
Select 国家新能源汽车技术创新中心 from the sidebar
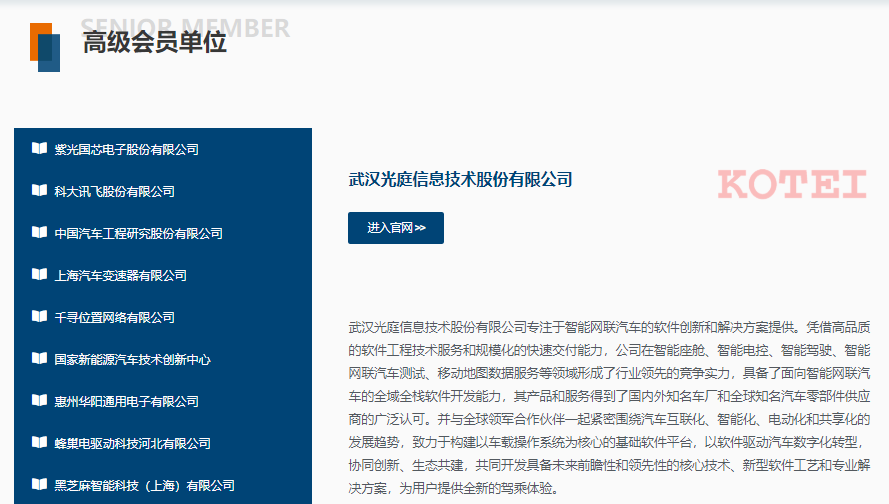(x=132, y=360)
